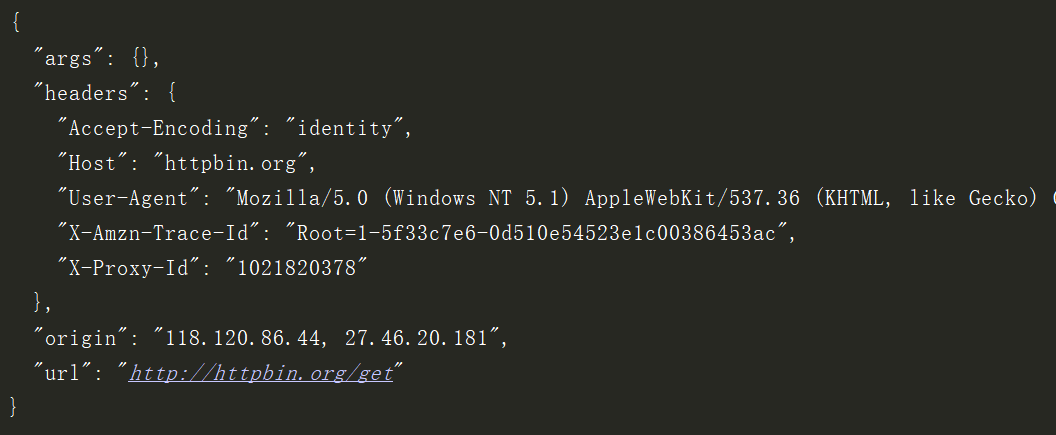Click the "args" key text

[x=67, y=58]
